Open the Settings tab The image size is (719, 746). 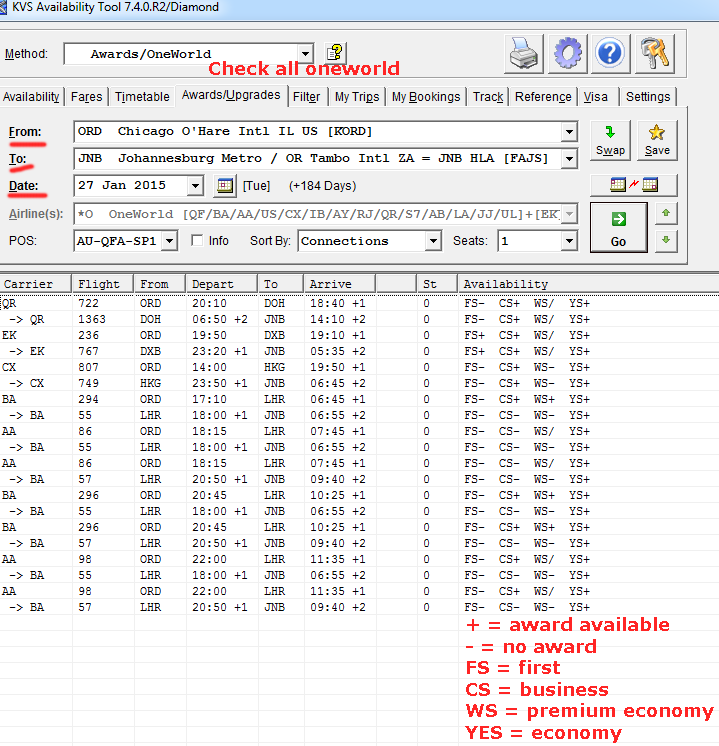648,97
